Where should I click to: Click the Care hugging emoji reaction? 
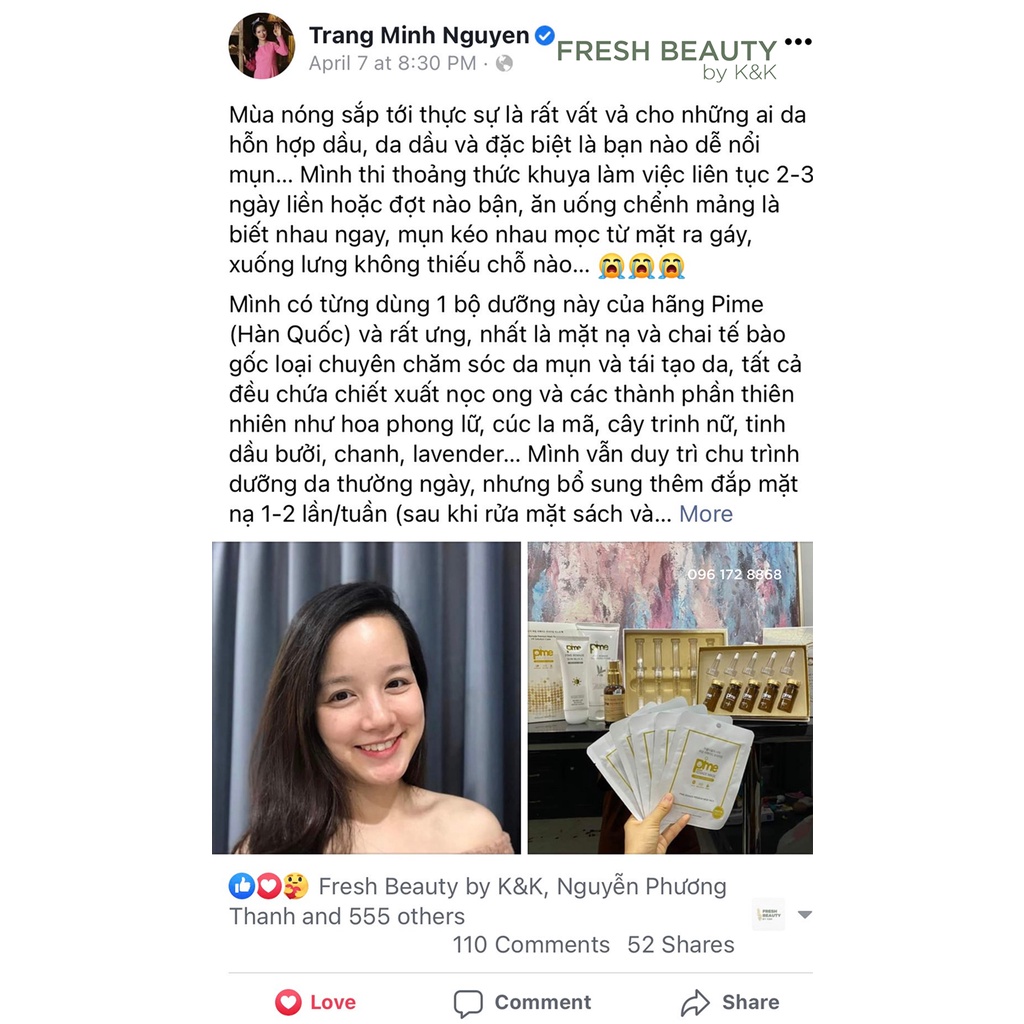[295, 886]
